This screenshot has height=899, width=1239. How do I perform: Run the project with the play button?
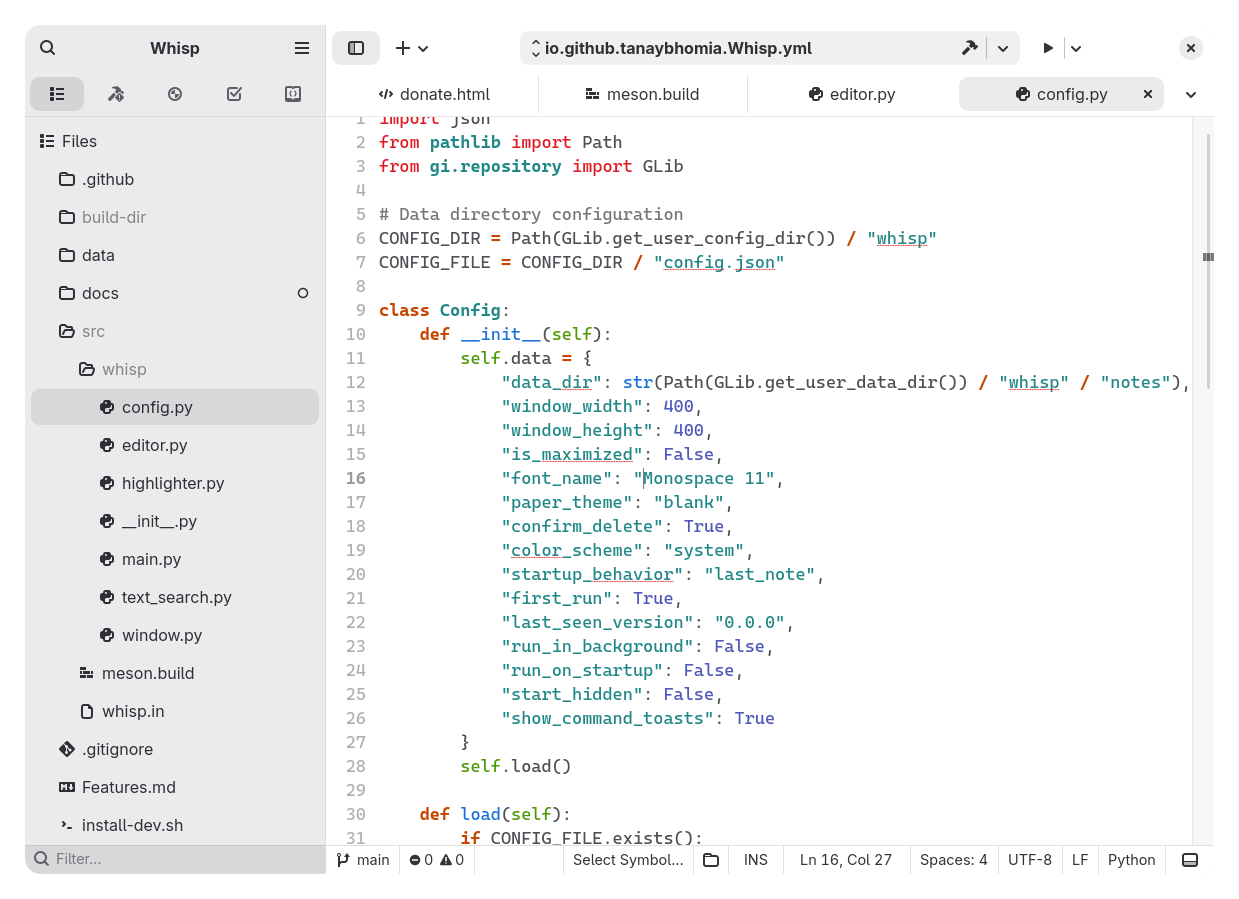coord(1047,48)
